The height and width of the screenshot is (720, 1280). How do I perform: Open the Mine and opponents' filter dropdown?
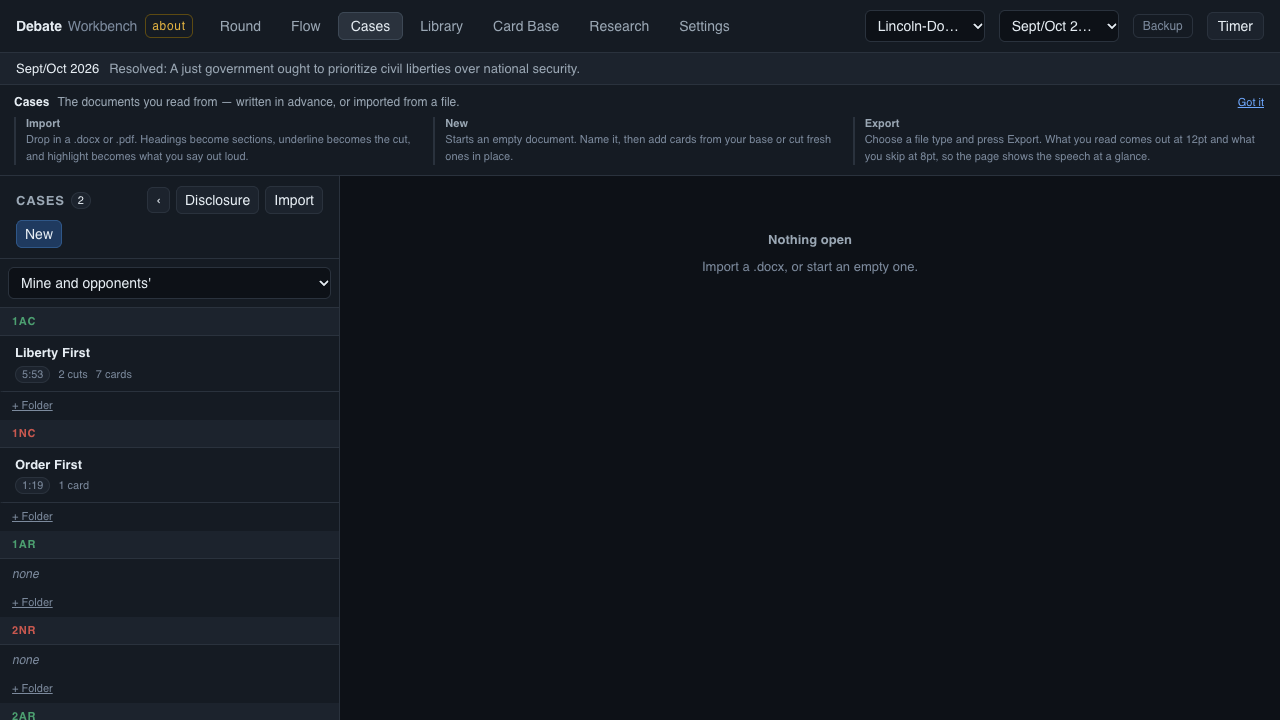coord(169,283)
